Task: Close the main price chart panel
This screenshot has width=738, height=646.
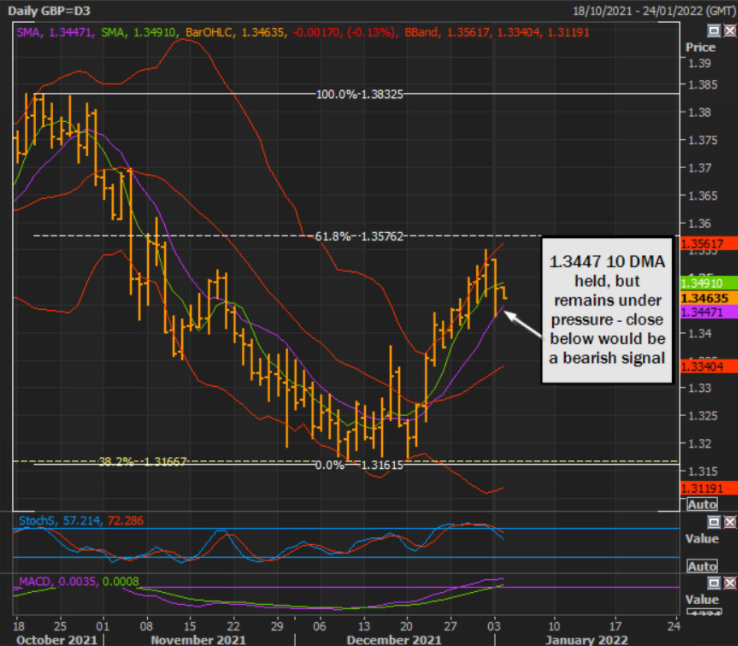Action: (729, 31)
